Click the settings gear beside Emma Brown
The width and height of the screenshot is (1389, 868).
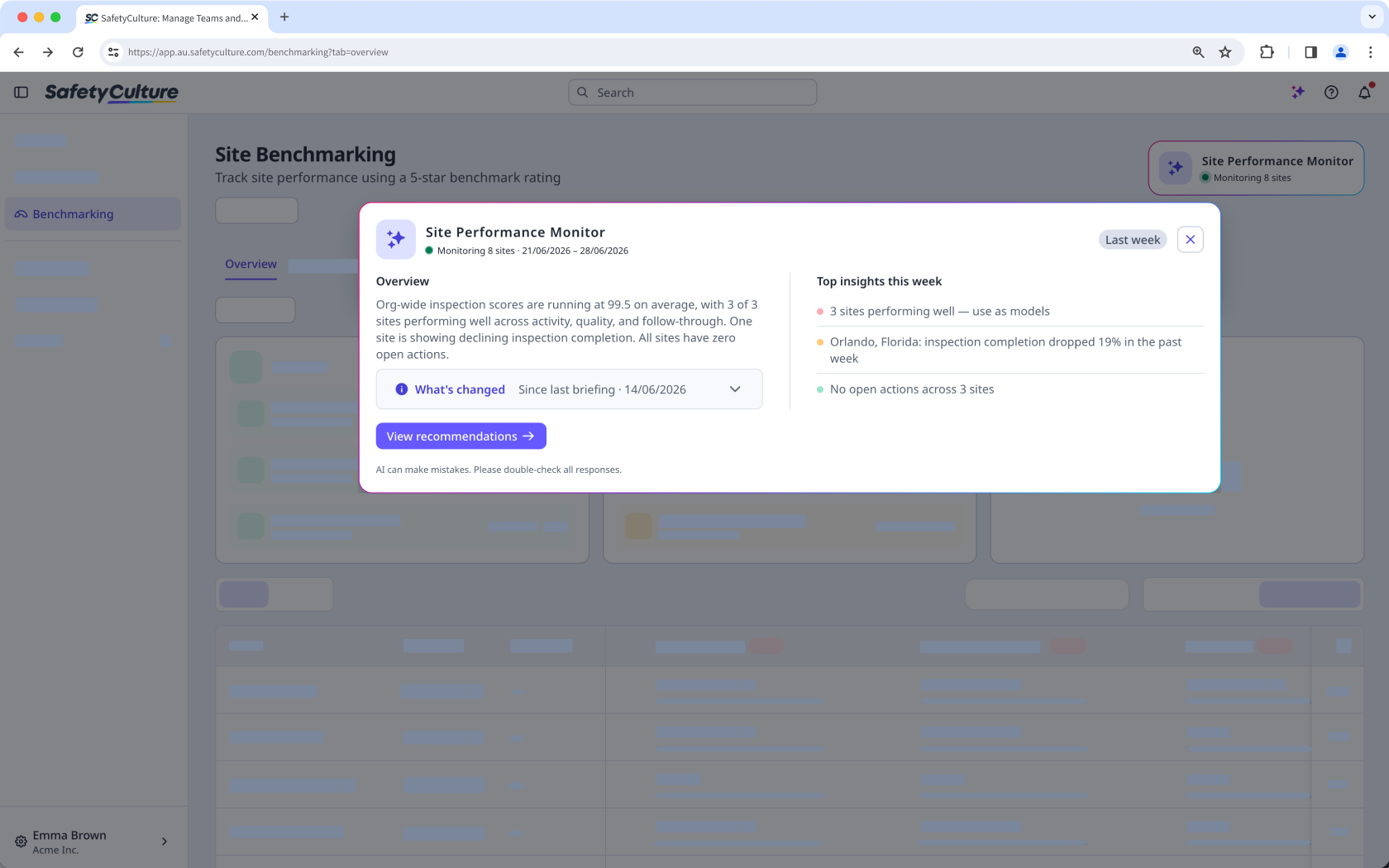(21, 842)
